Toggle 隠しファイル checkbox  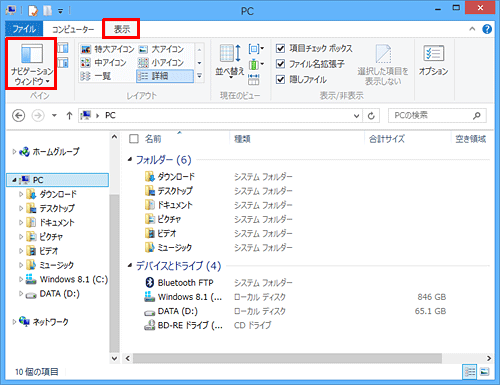click(281, 80)
